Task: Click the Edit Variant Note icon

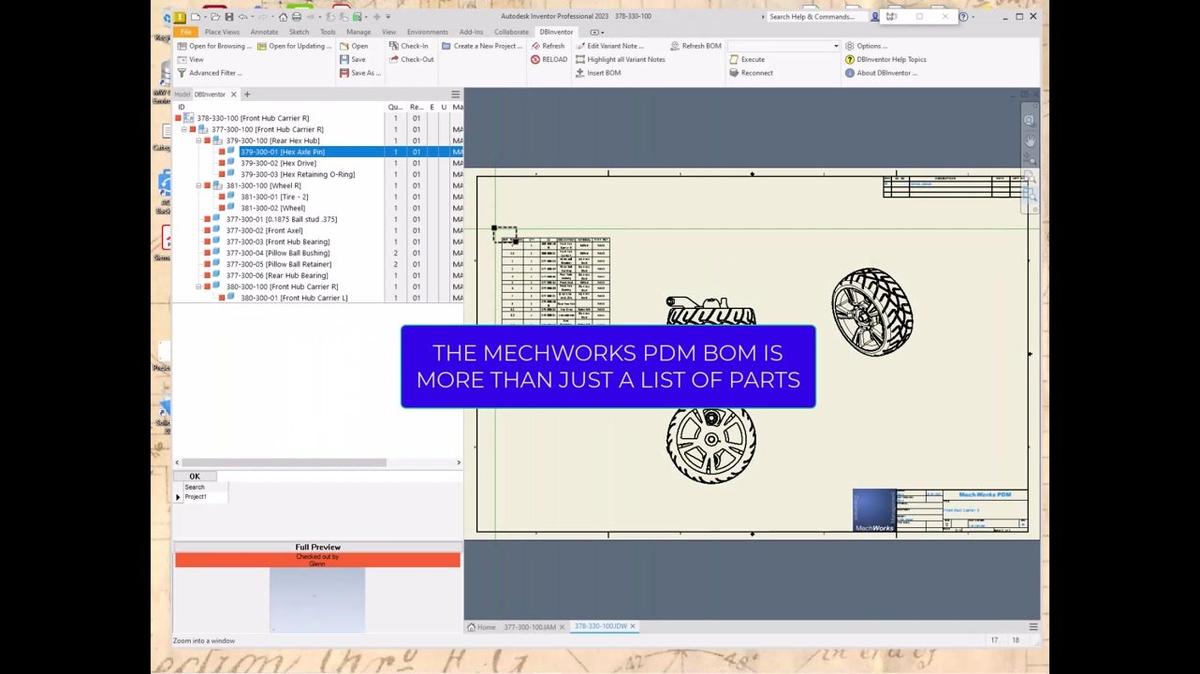Action: 580,46
